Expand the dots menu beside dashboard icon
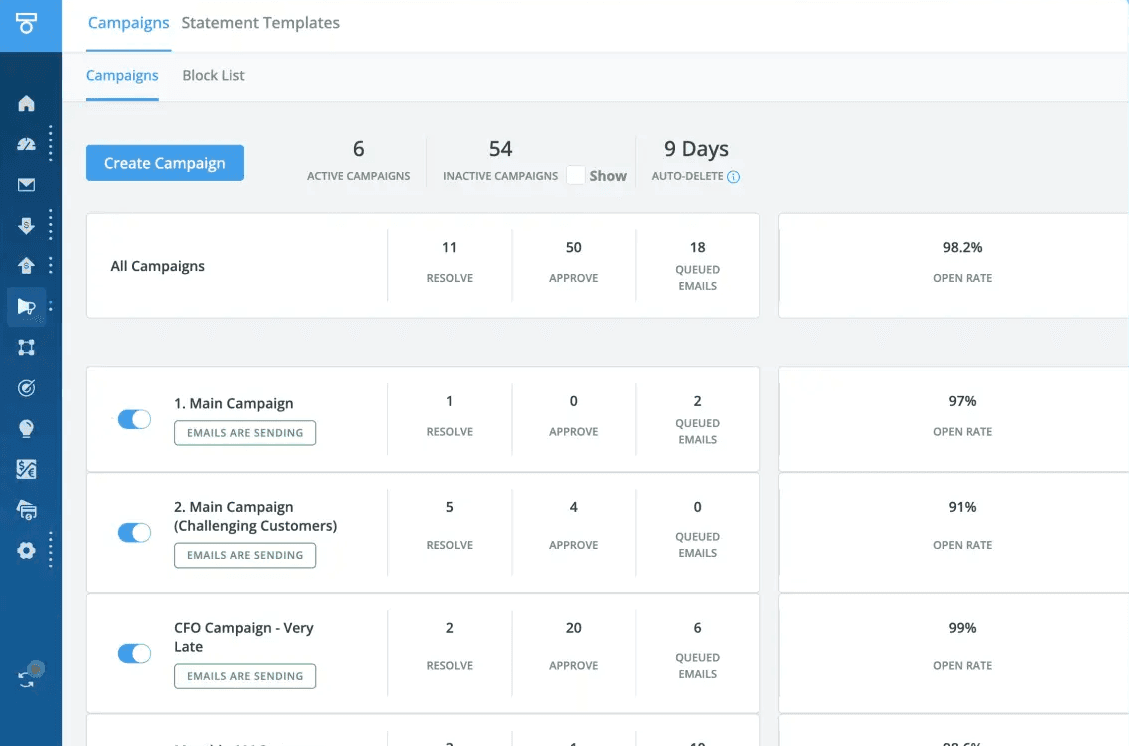The image size is (1129, 746). pos(51,144)
